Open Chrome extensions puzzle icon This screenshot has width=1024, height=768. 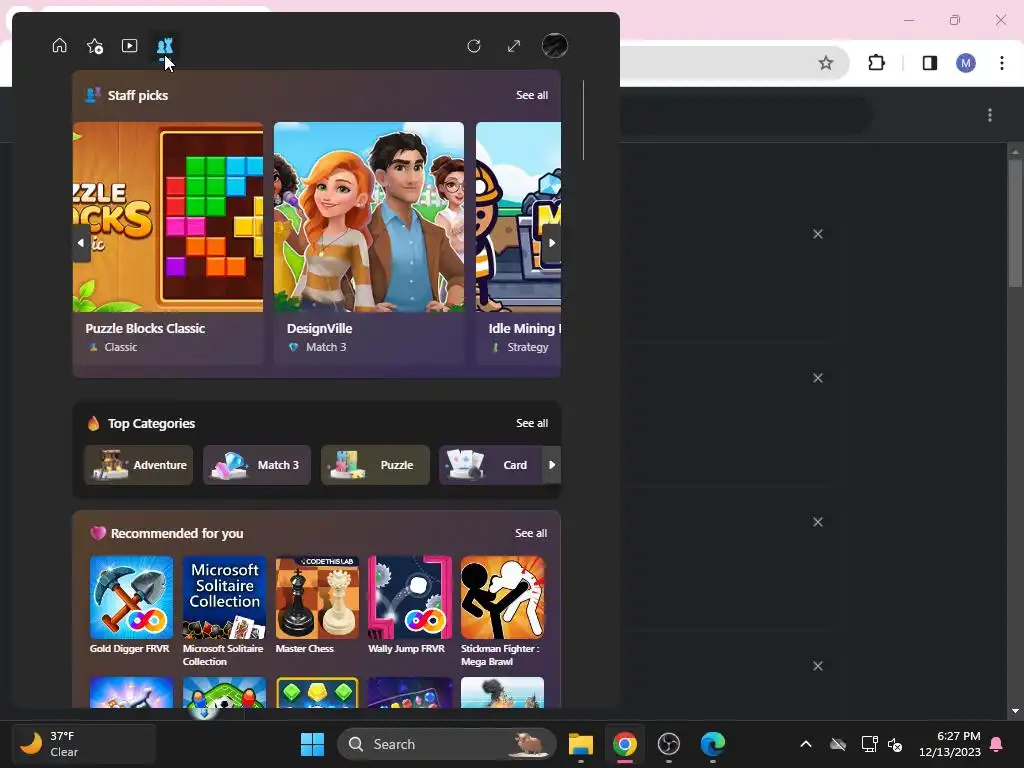876,63
